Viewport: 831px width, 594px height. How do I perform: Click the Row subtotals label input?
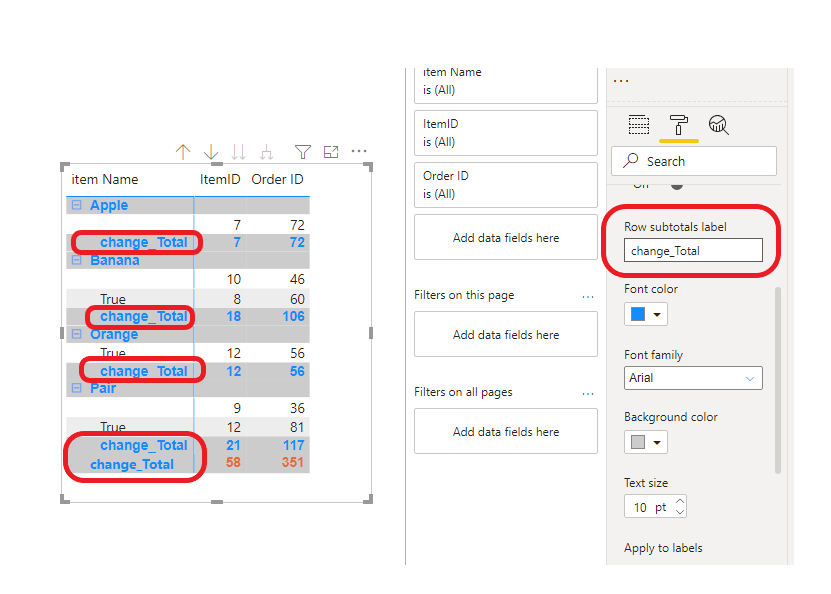pos(693,251)
